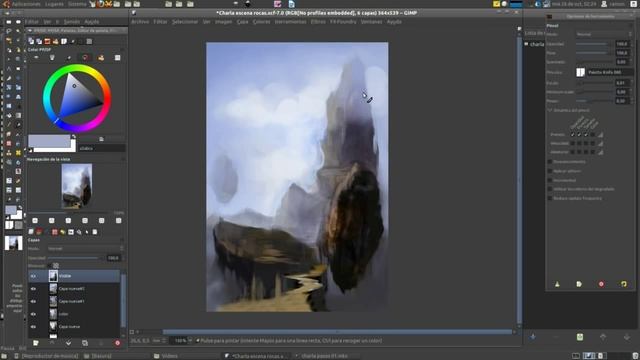
Task: Create a new layer with bottom-left layers button
Action: (36, 343)
